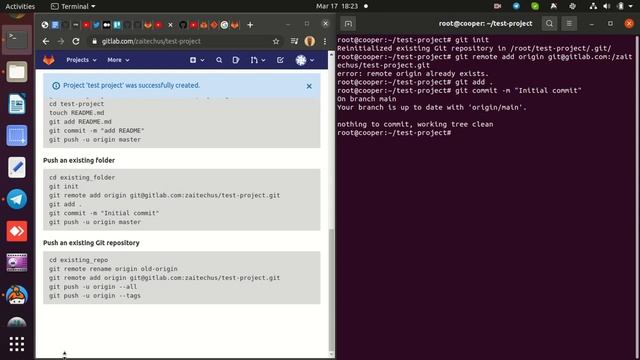This screenshot has height=360, width=640.
Task: Bookmark this page with the star icon
Action: (276, 41)
